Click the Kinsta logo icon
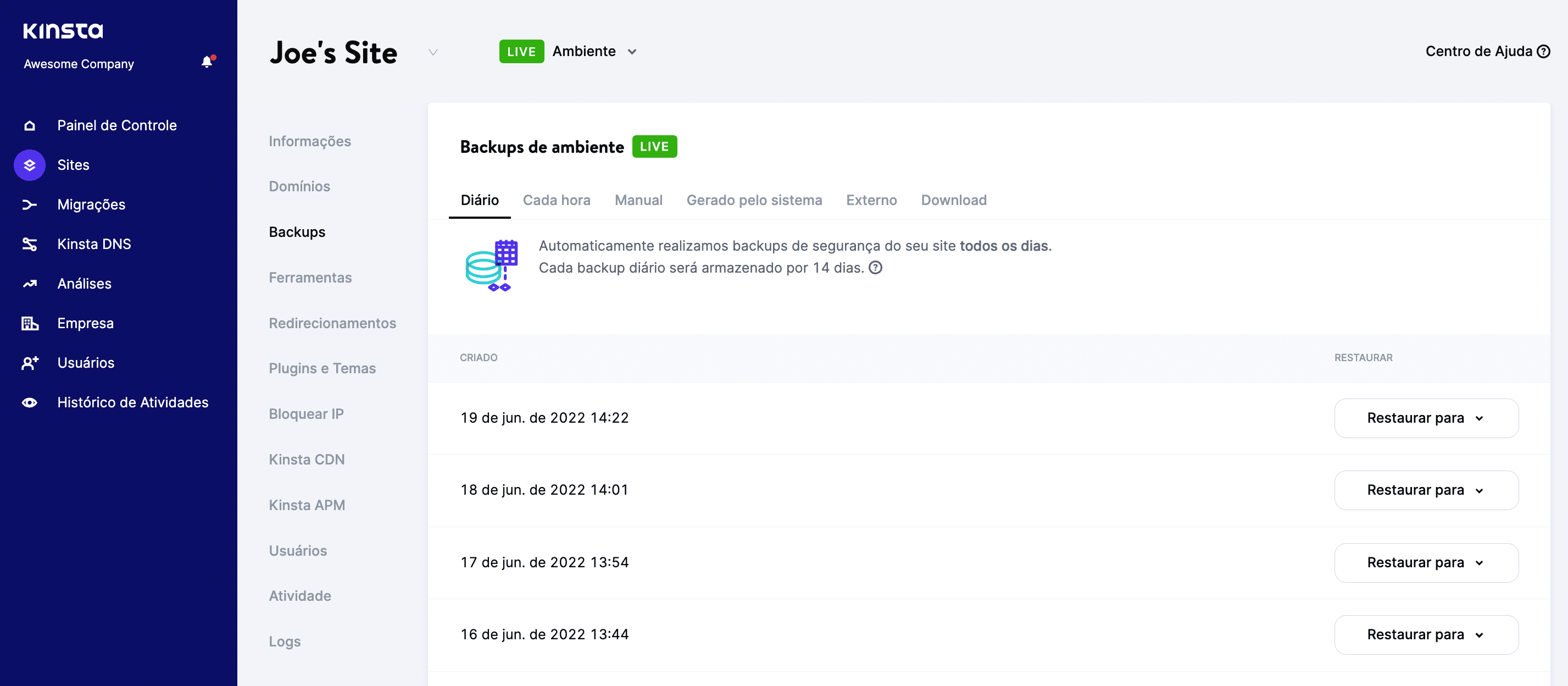The height and width of the screenshot is (686, 1568). coord(63,29)
